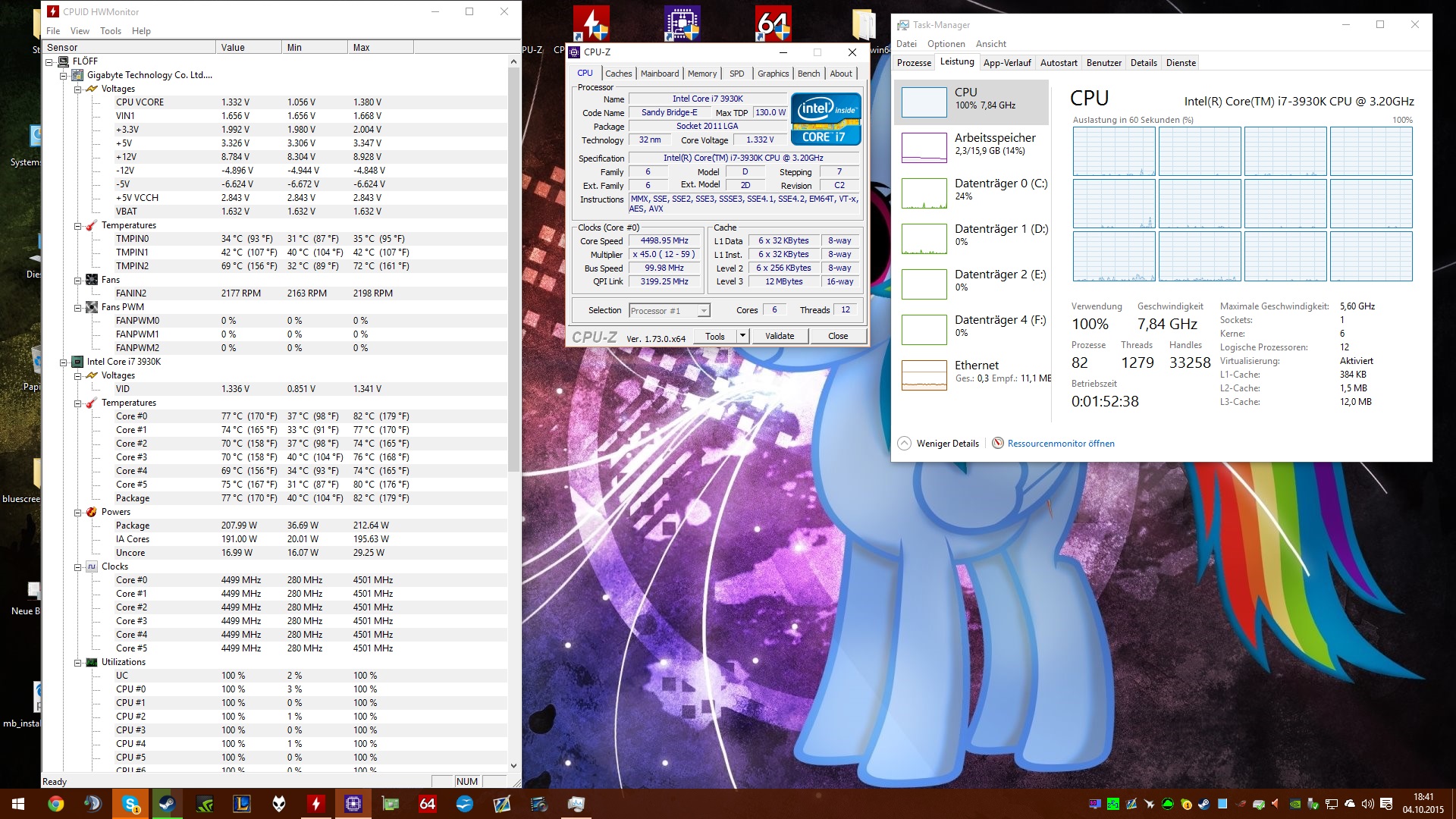Open Skype from the taskbar
Viewport: 1456px width, 819px height.
point(130,804)
